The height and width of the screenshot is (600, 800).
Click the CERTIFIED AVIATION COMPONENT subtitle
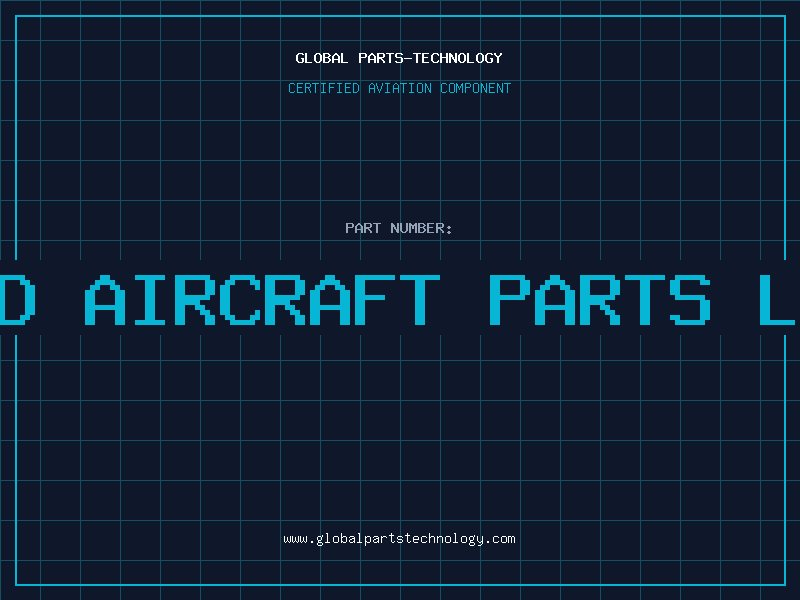pyautogui.click(x=399, y=88)
